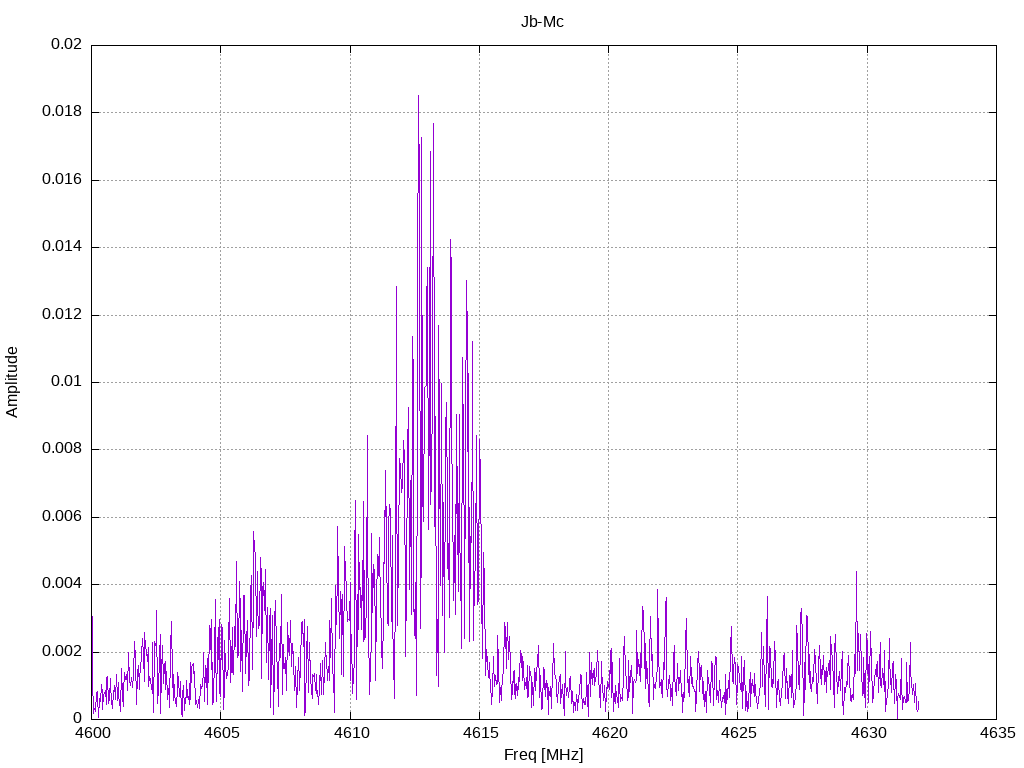Screen dimensions: 1024x768
Task: Click the x-axis tick 4635
Action: (997, 733)
